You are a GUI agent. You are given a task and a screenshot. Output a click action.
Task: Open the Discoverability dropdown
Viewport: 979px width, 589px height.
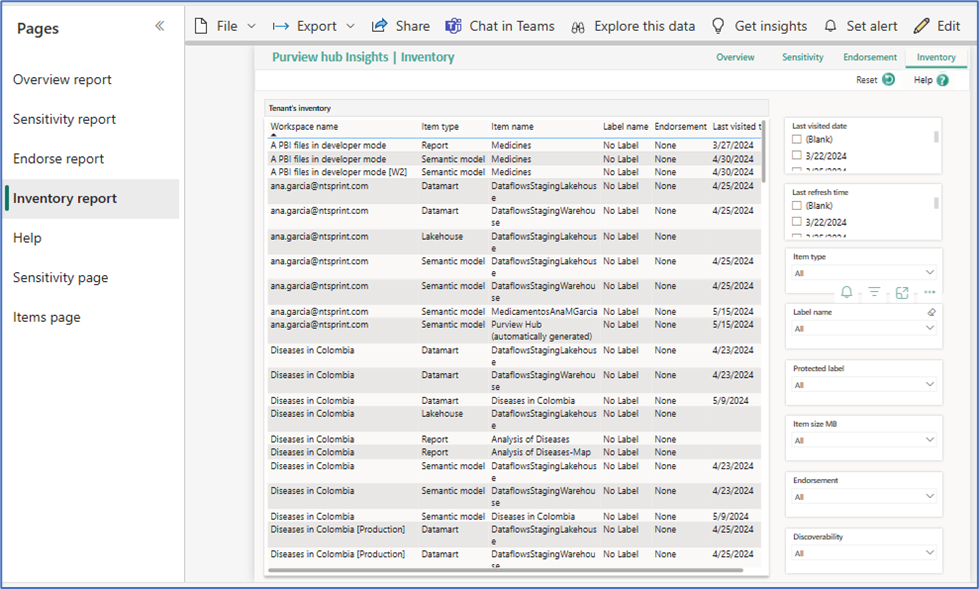(864, 553)
